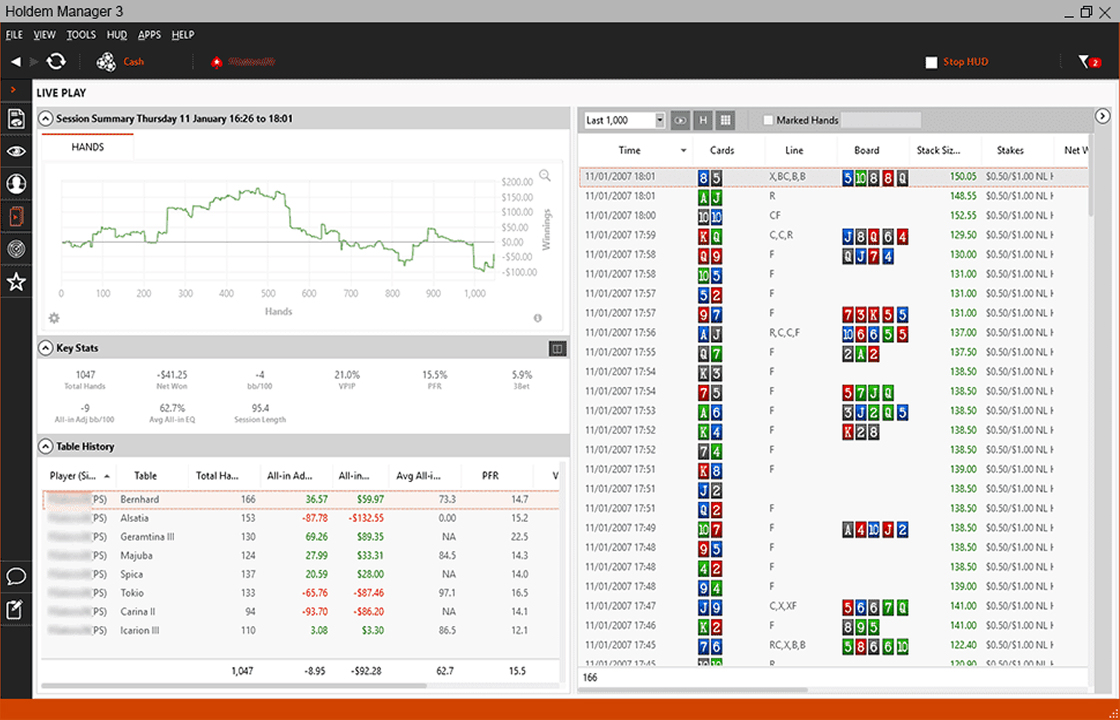Click the grid view button
The height and width of the screenshot is (720, 1120).
(x=726, y=121)
